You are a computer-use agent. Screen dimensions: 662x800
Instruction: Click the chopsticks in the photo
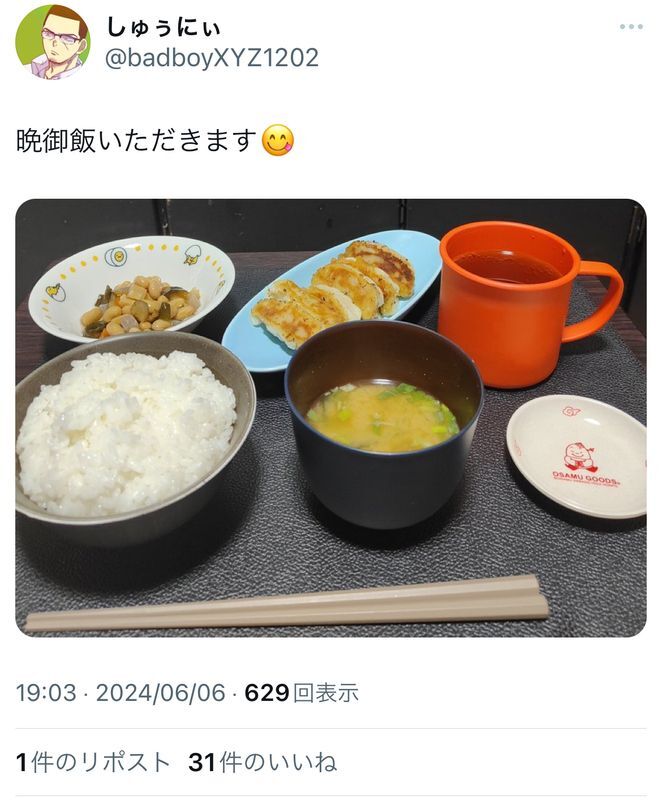pos(287,604)
